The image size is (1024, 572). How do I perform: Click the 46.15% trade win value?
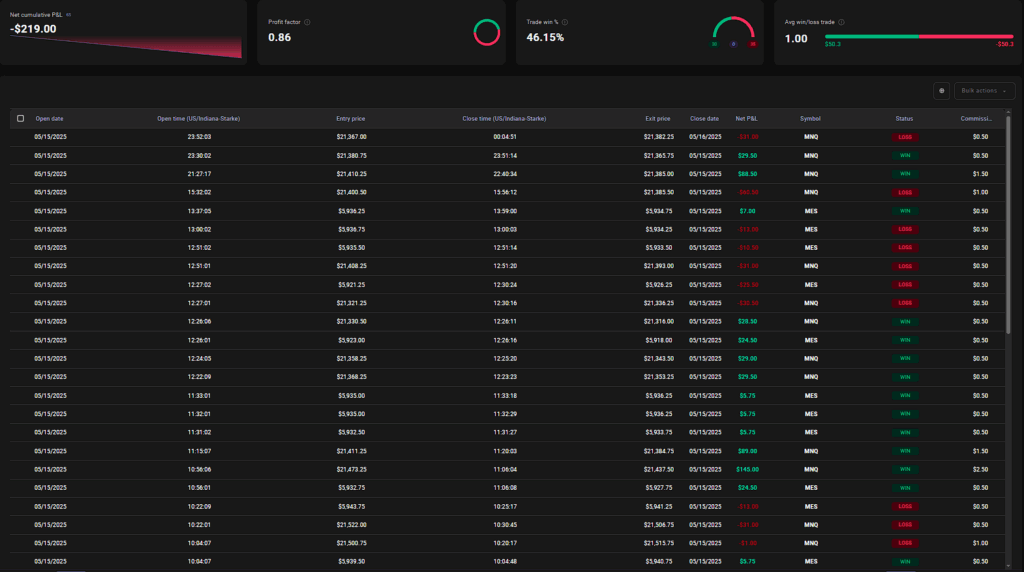pyautogui.click(x=545, y=37)
